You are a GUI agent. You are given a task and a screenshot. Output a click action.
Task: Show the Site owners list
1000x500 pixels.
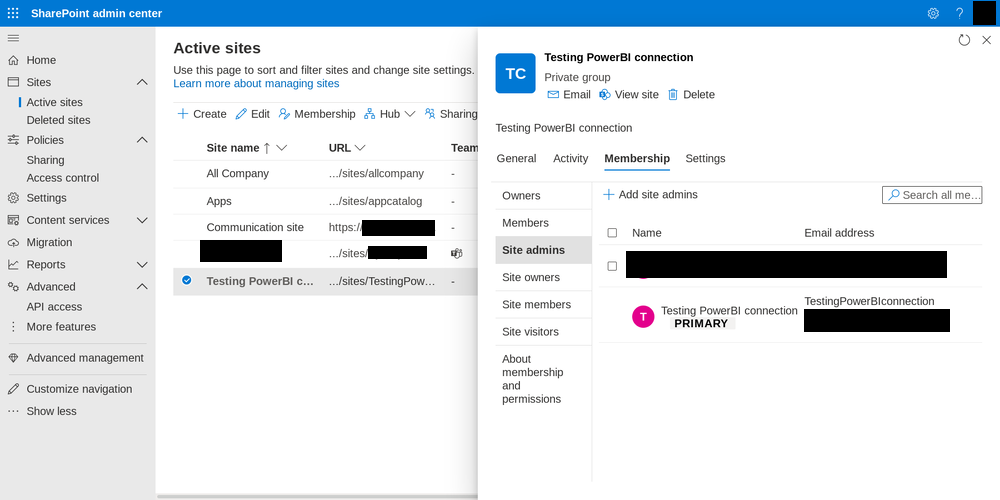tap(543, 277)
